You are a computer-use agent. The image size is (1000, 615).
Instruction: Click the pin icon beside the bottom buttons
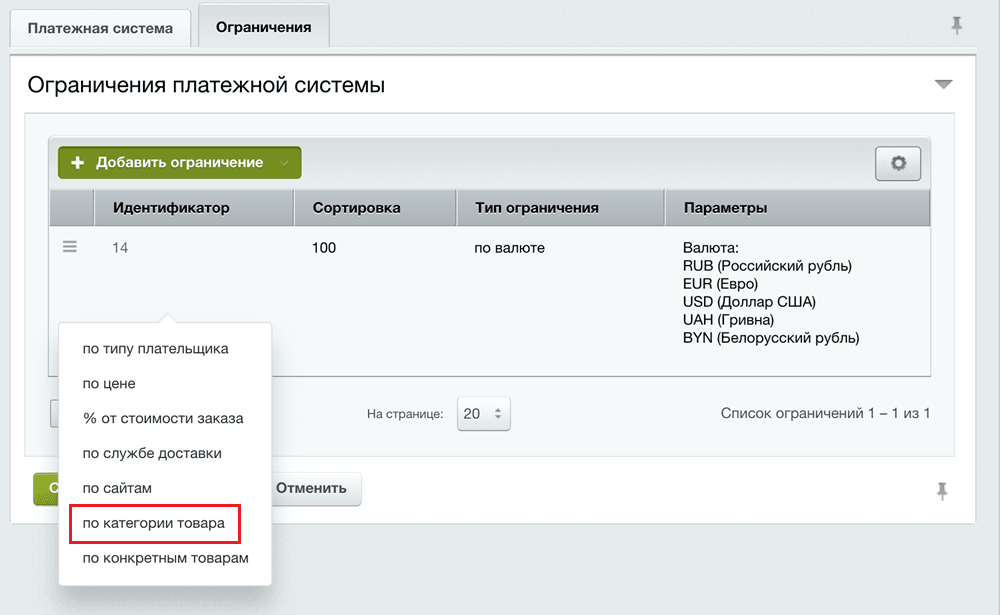(941, 490)
